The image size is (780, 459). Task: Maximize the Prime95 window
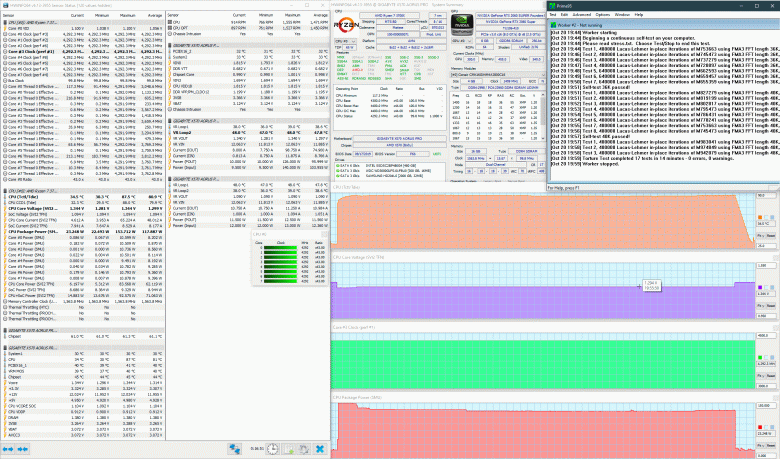[x=757, y=6]
